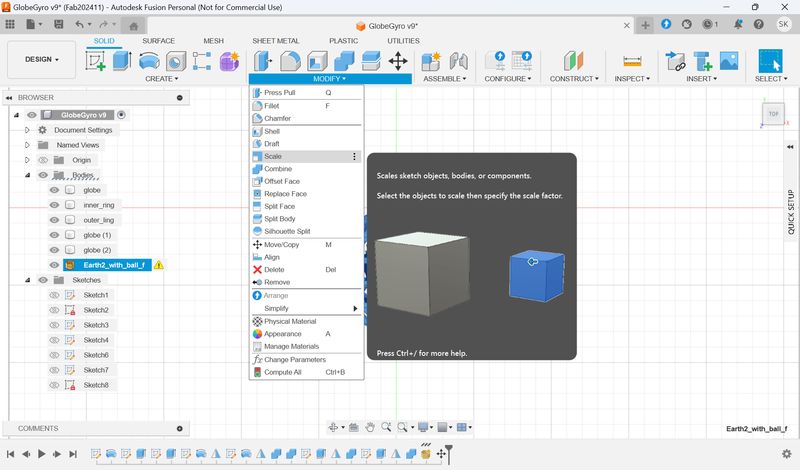
Task: Show Sketch1 using its eye icon
Action: (x=54, y=295)
